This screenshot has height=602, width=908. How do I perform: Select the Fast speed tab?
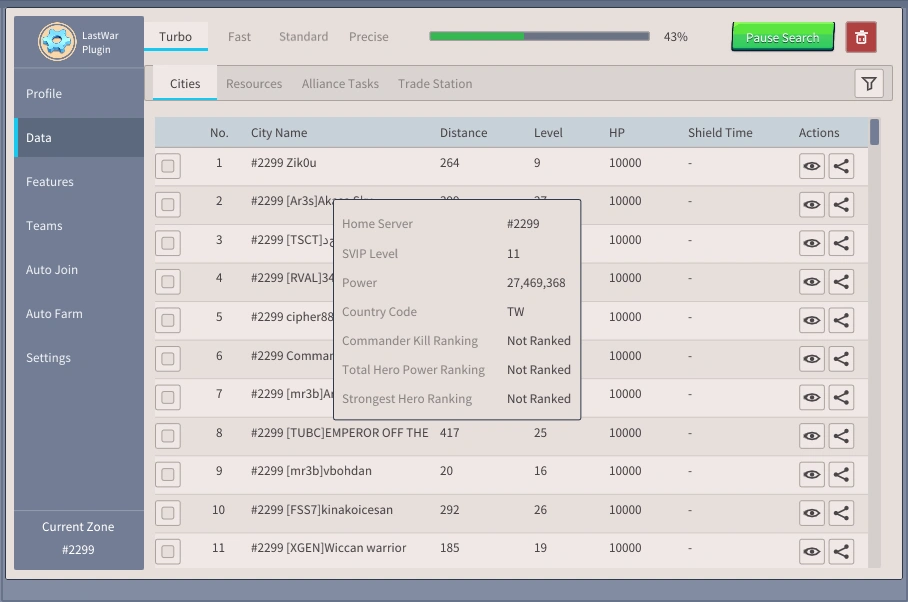tap(239, 36)
